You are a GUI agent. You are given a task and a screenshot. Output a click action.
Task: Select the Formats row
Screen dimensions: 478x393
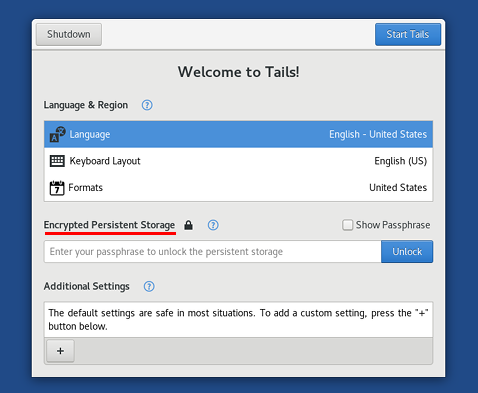pos(239,188)
